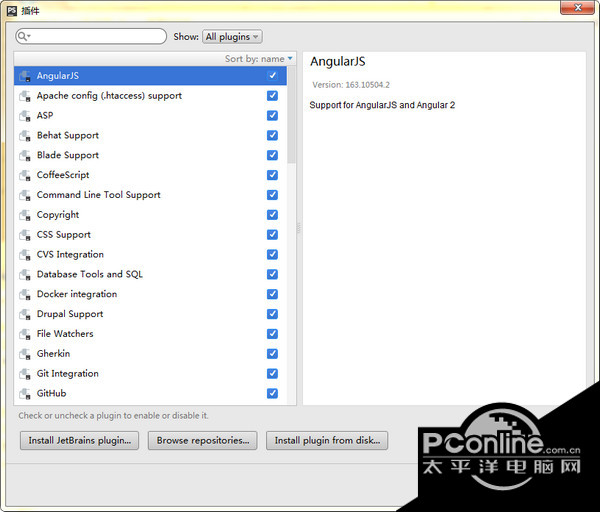This screenshot has width=600, height=512.
Task: Click the CVS Integration plugin icon
Action: coord(25,255)
